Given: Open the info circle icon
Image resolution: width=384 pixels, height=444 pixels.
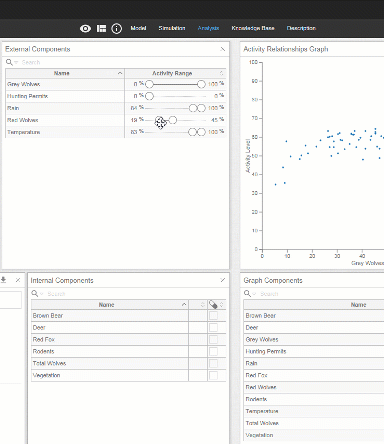Looking at the screenshot, I should pos(116,29).
